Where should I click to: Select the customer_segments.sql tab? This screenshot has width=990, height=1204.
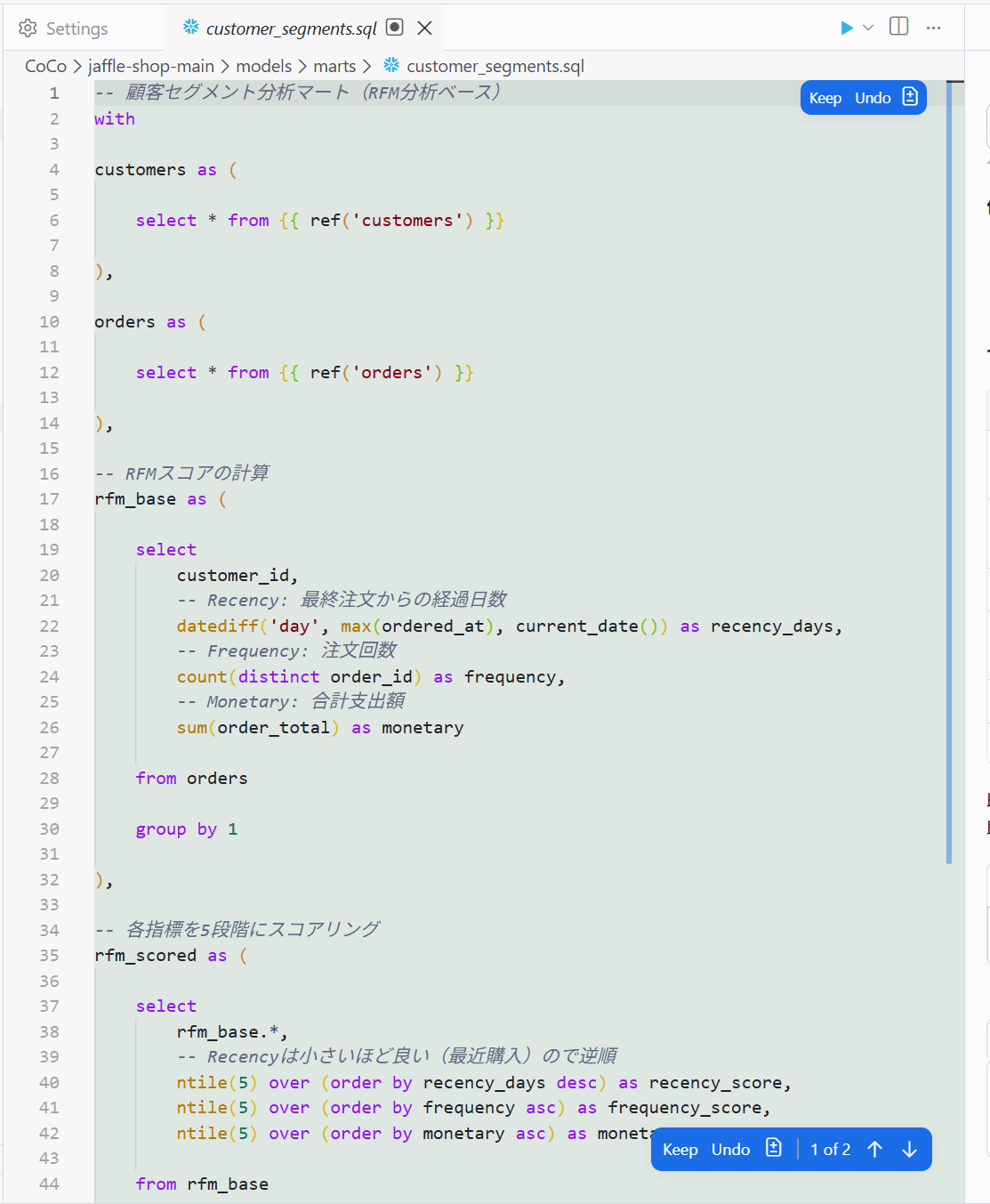pos(292,28)
